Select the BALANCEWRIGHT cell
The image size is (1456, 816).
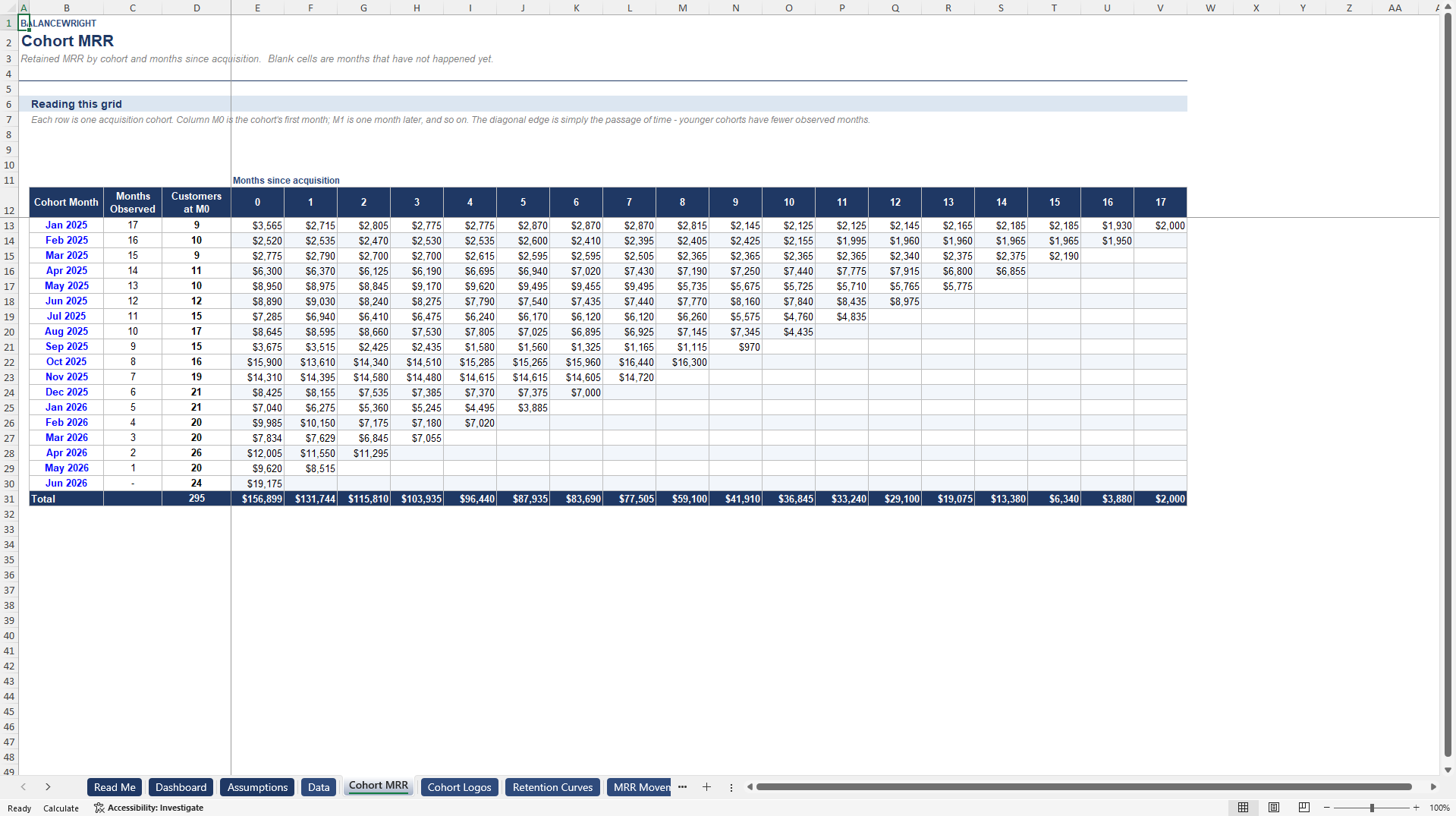[58, 24]
